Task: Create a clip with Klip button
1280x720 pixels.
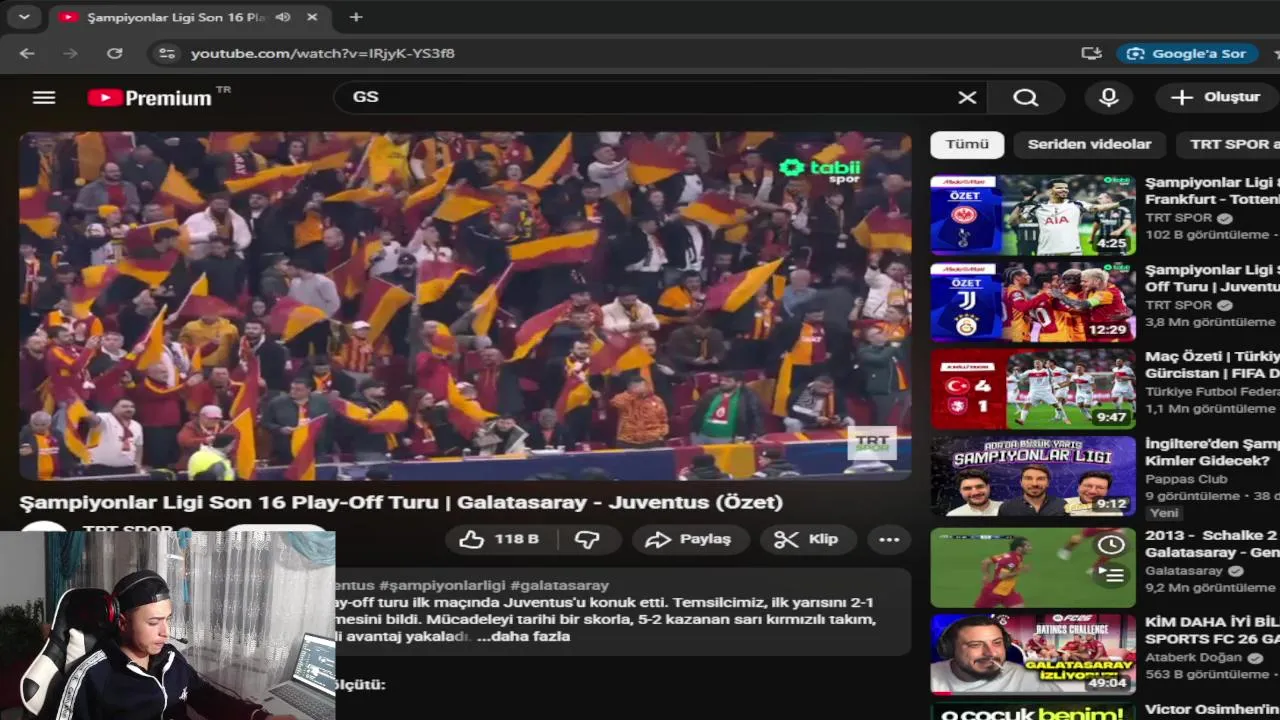Action: [808, 539]
